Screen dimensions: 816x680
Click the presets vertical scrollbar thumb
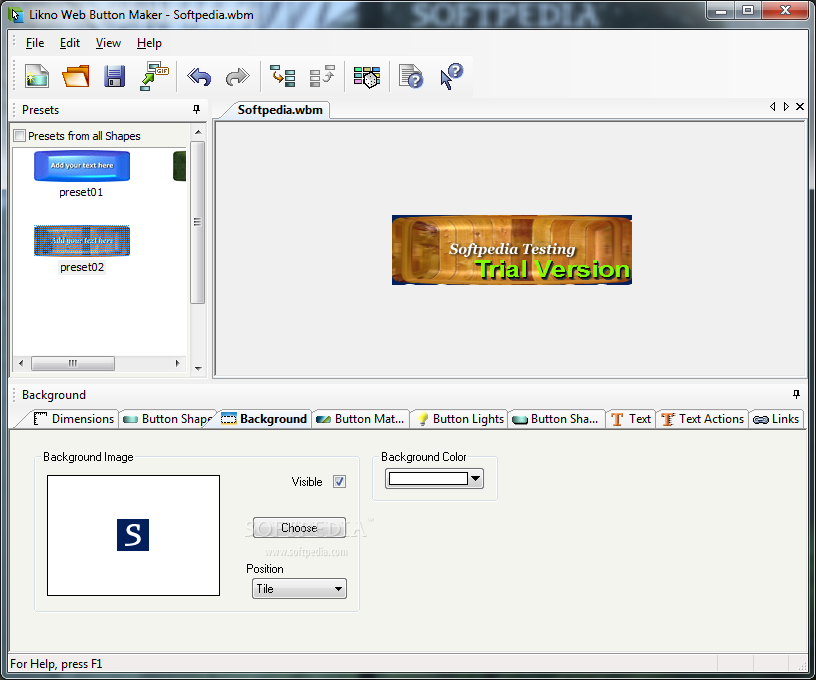197,222
